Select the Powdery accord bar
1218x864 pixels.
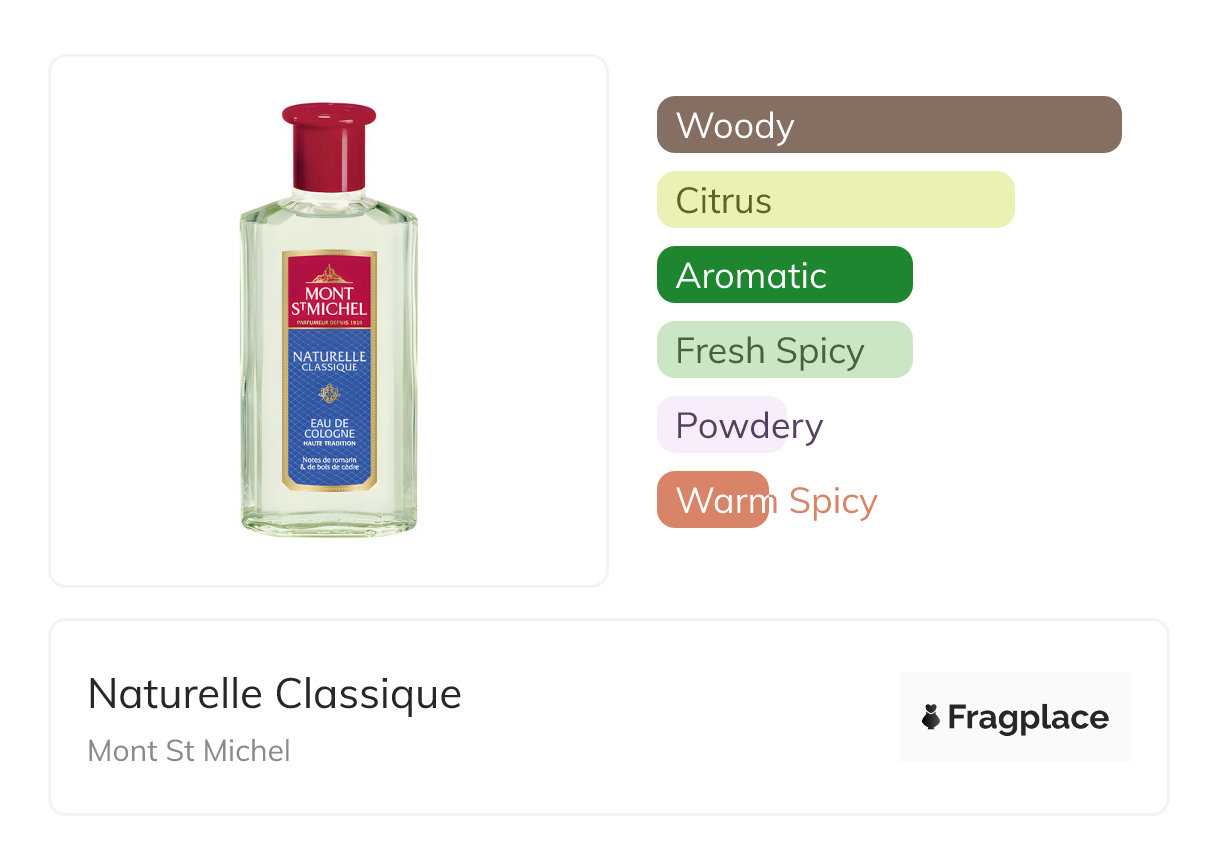click(722, 425)
